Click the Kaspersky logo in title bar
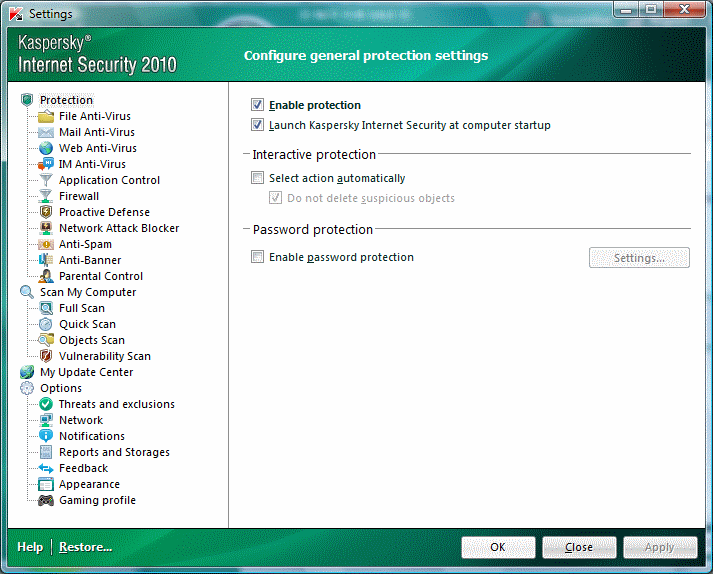713x574 pixels. pyautogui.click(x=16, y=14)
